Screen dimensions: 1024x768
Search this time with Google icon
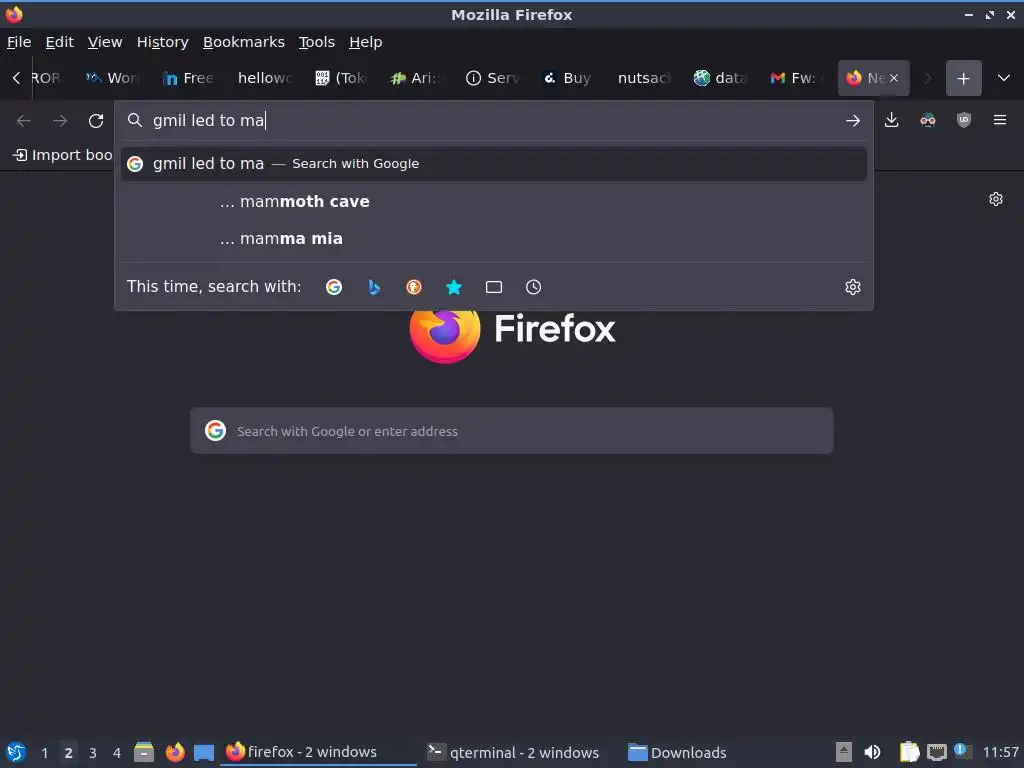pos(334,287)
